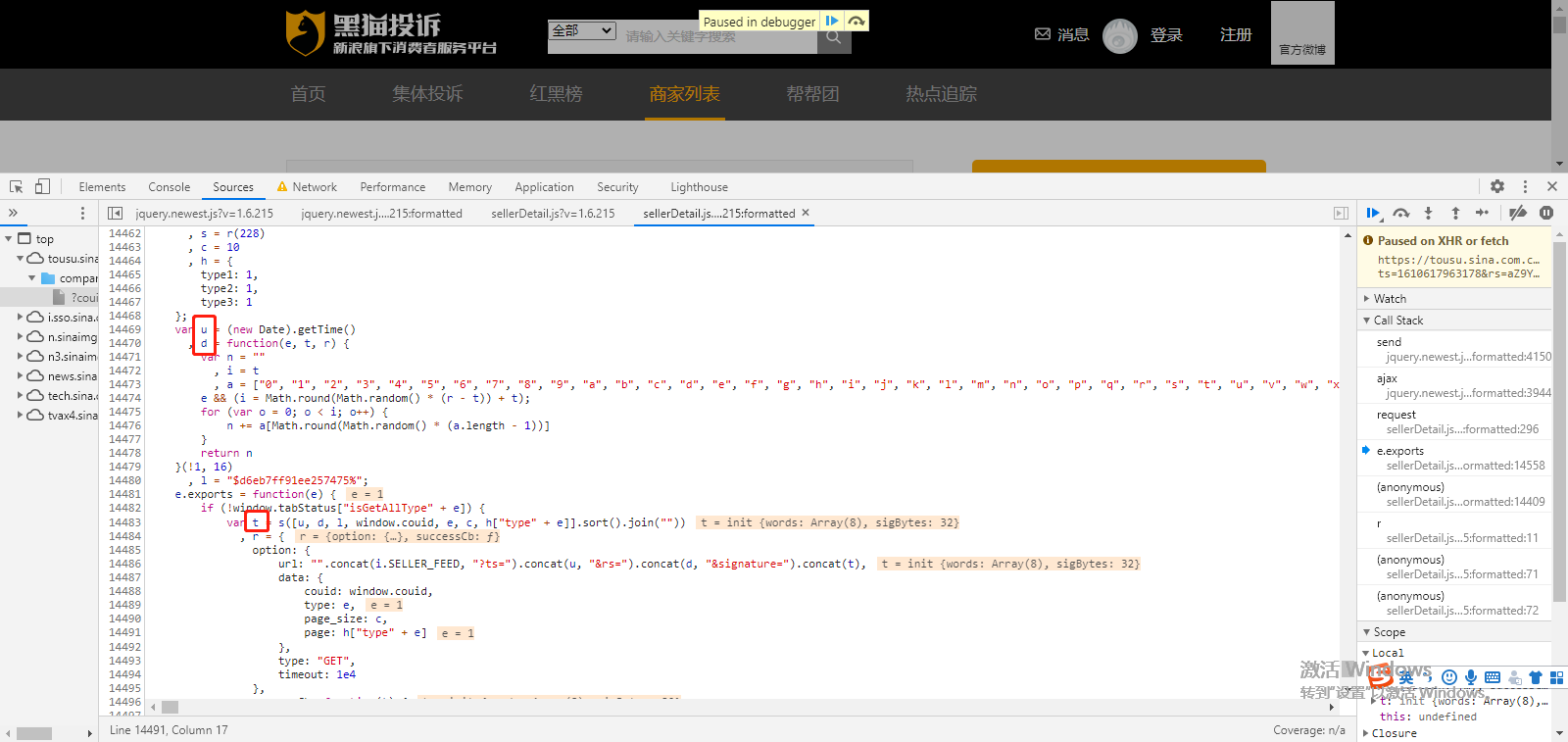Click the Step arrow-dot icon
Image resolution: width=1568 pixels, height=742 pixels.
click(x=1482, y=213)
